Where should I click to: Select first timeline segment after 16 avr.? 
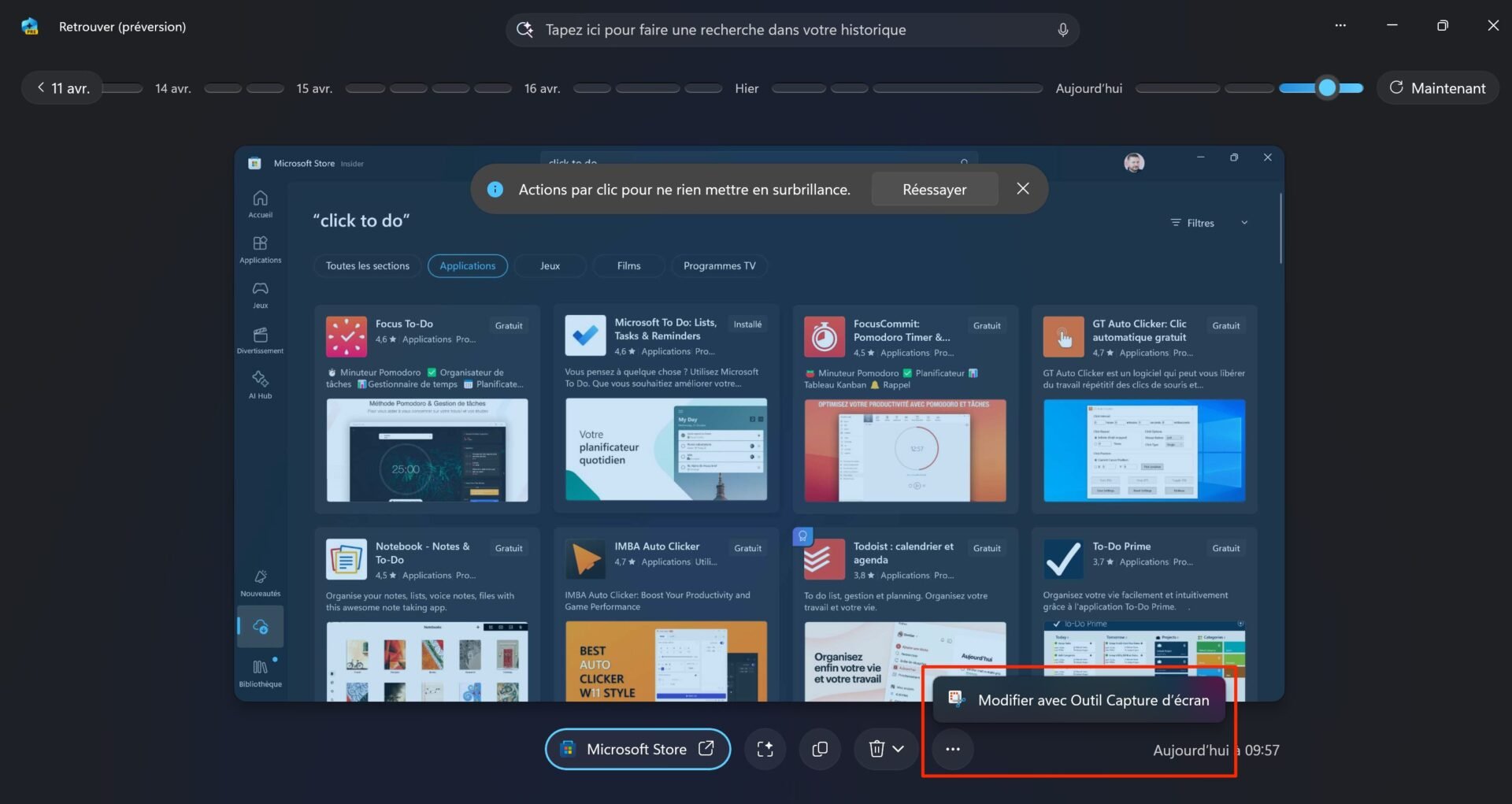point(592,88)
